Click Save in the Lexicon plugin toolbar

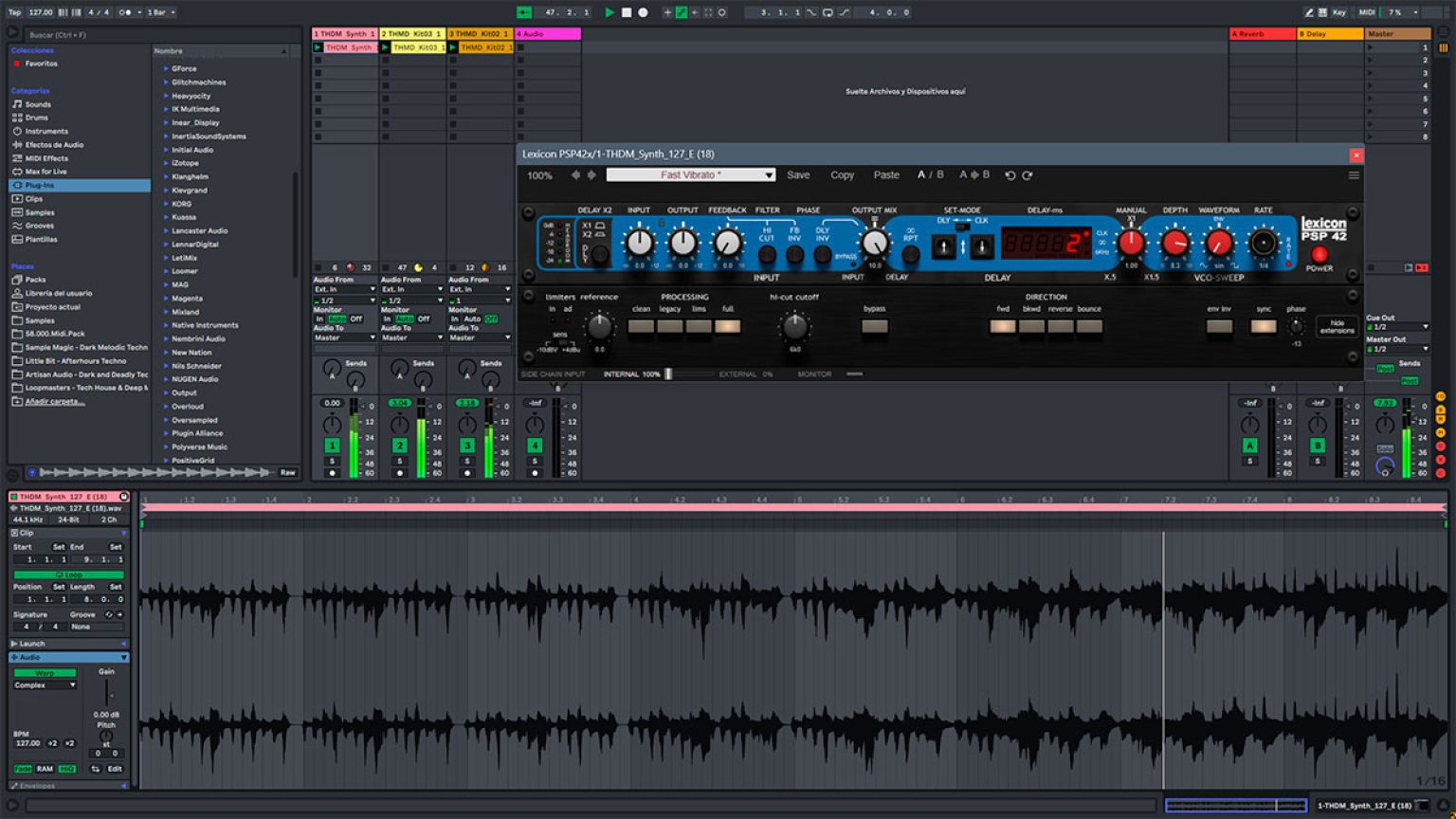click(x=798, y=174)
